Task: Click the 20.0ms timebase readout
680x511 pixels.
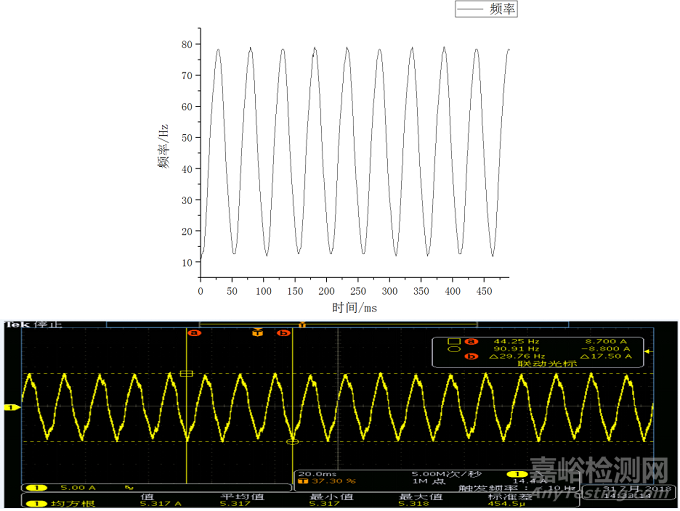Action: point(315,474)
